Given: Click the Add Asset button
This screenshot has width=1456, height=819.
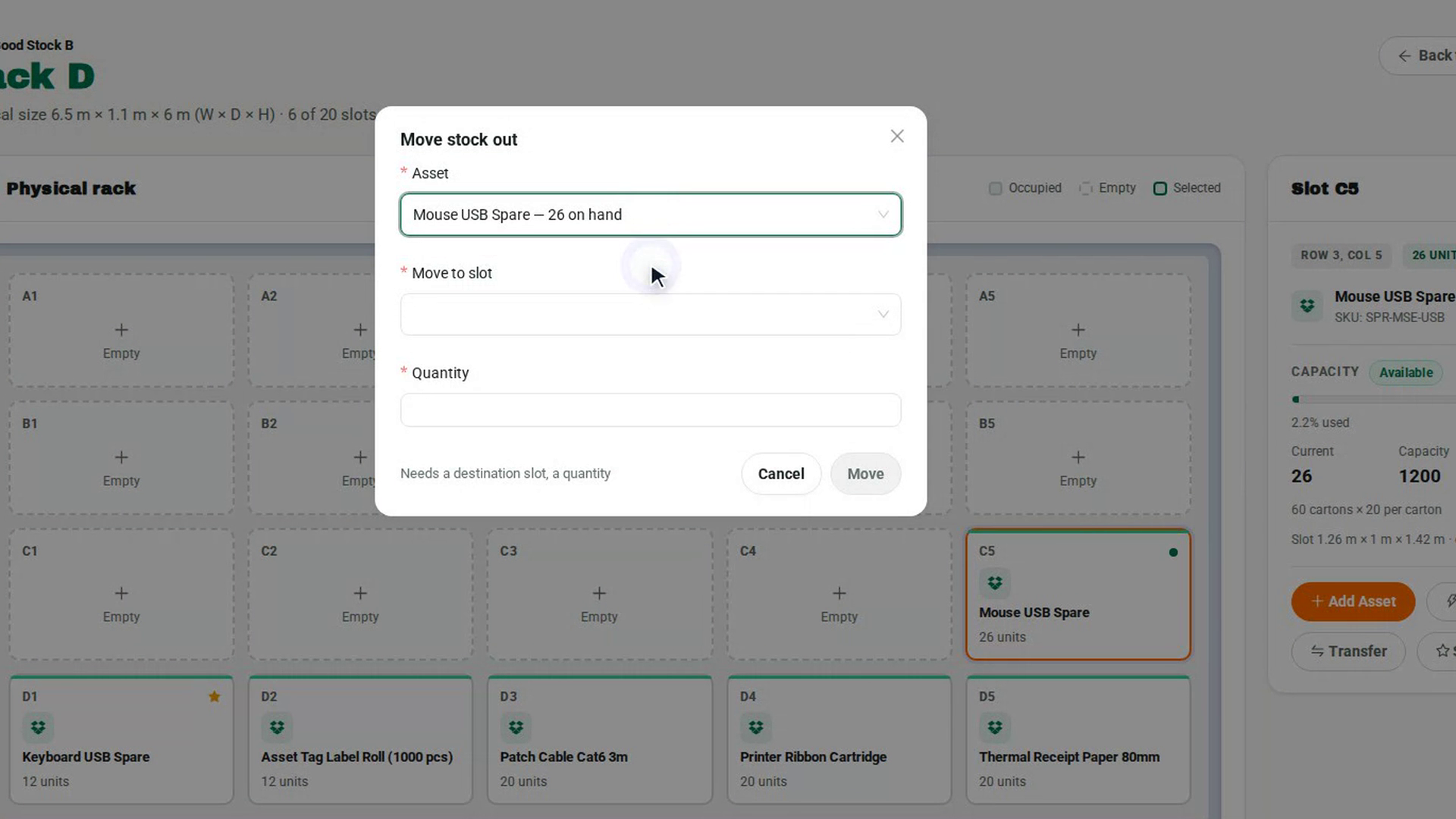Looking at the screenshot, I should (x=1353, y=601).
